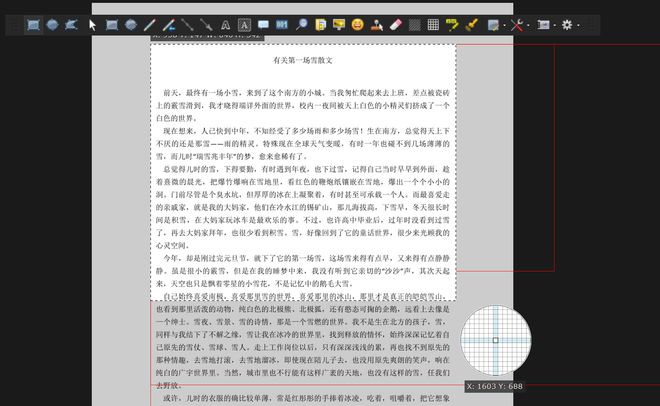This screenshot has height=406, width=660.
Task: Select the yellow ruler measuring tool
Action: pyautogui.click(x=452, y=25)
